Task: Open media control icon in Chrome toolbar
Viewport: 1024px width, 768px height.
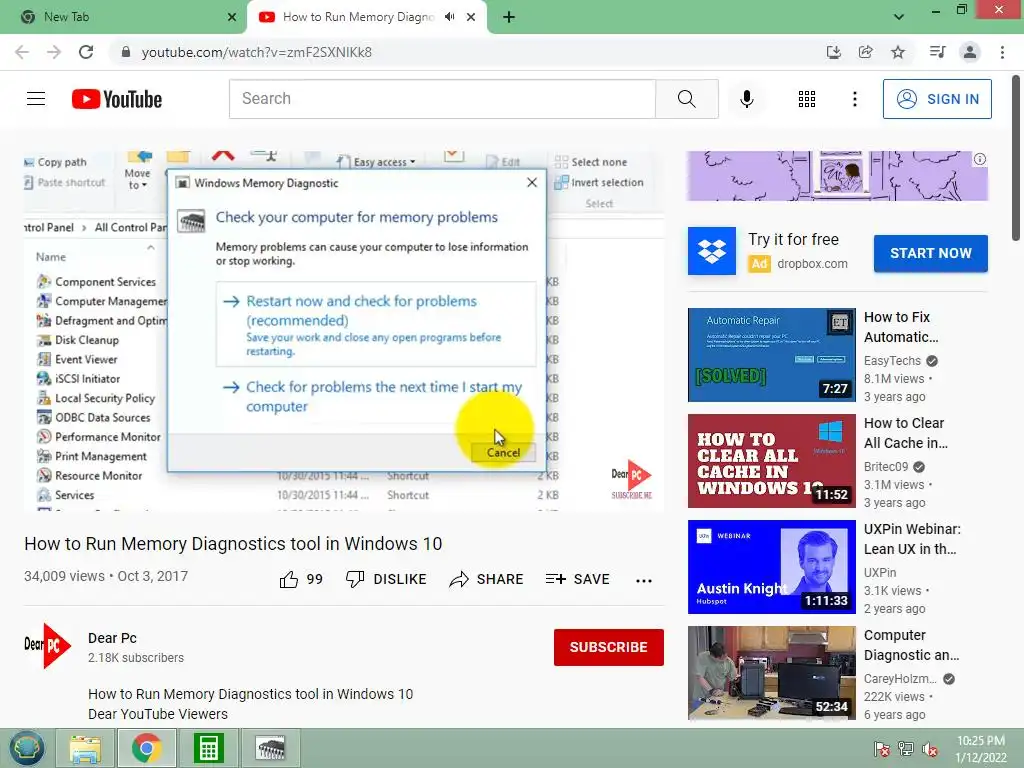Action: [937, 52]
